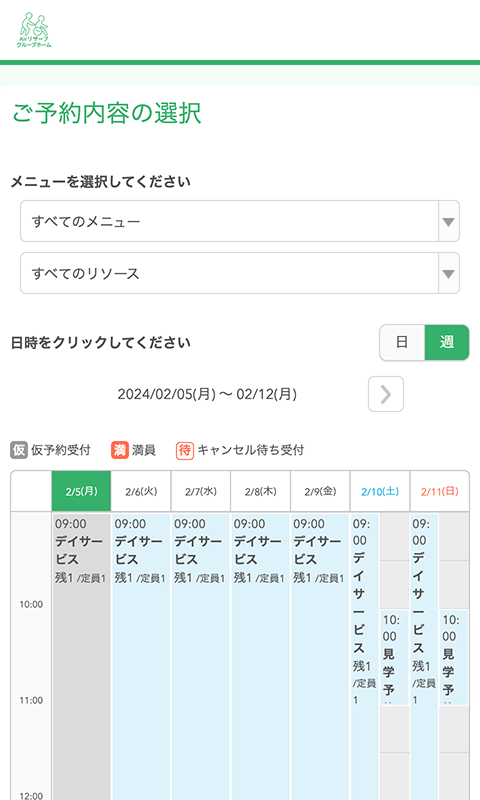Click the メニューを選択してください label
Image resolution: width=480 pixels, height=800 pixels.
pyautogui.click(x=100, y=182)
